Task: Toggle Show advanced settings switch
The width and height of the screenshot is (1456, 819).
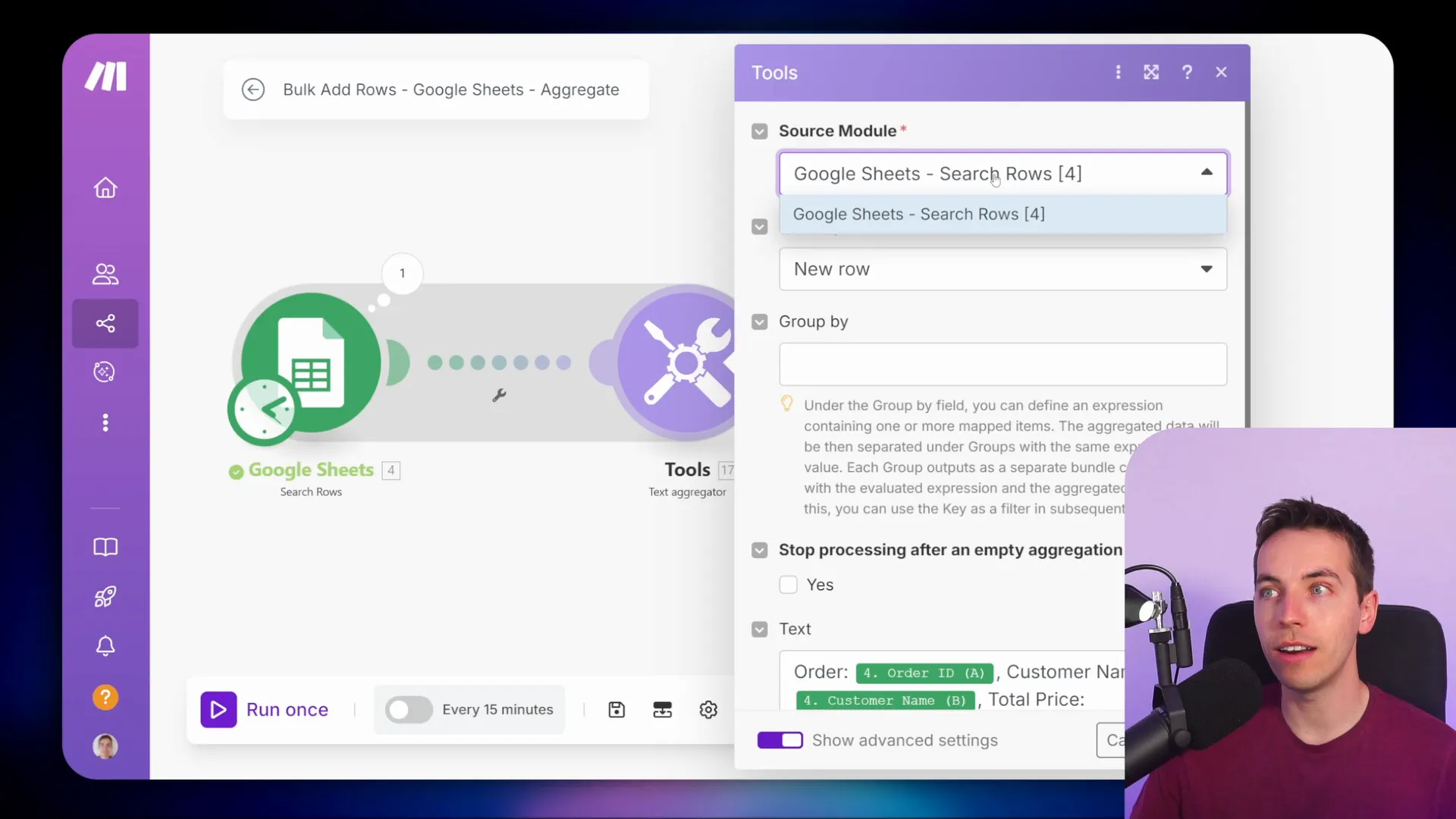Action: click(780, 740)
